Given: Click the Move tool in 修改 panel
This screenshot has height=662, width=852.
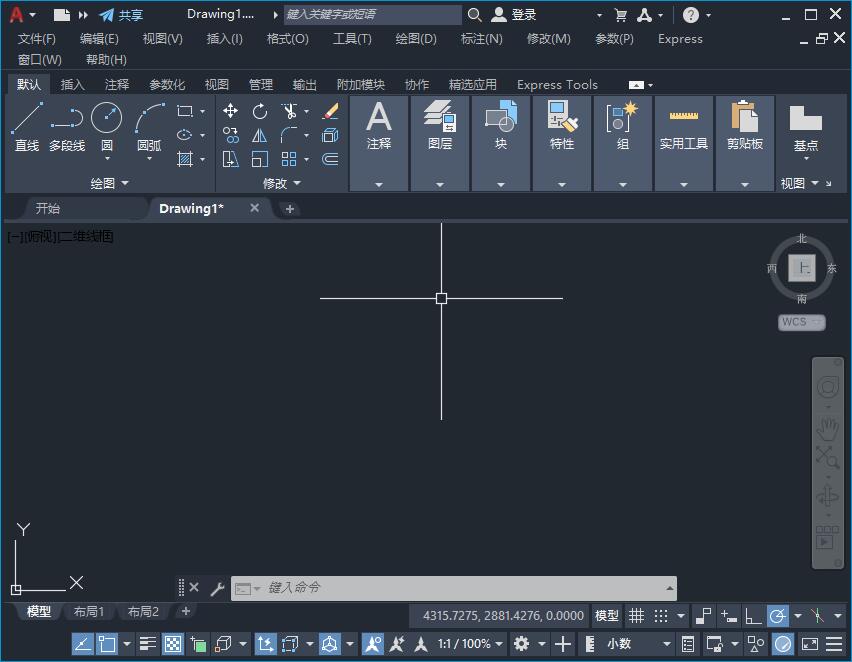Looking at the screenshot, I should 231,111.
